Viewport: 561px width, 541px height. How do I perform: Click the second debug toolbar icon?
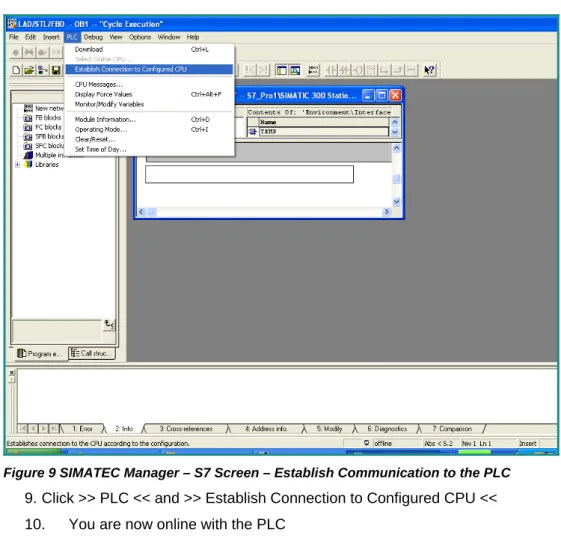pyautogui.click(x=29, y=53)
